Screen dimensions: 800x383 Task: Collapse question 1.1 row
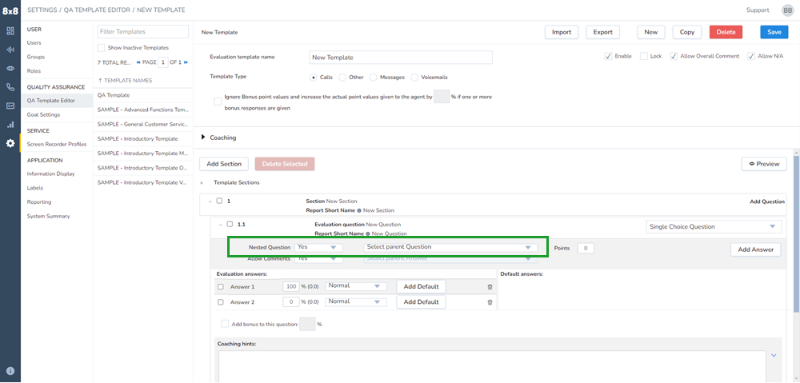(x=220, y=224)
